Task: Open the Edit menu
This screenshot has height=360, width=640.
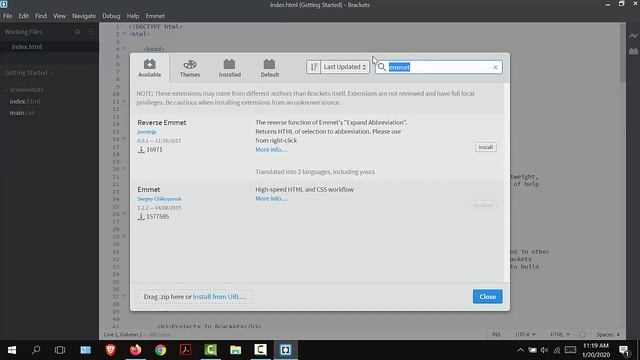Action: coord(24,16)
